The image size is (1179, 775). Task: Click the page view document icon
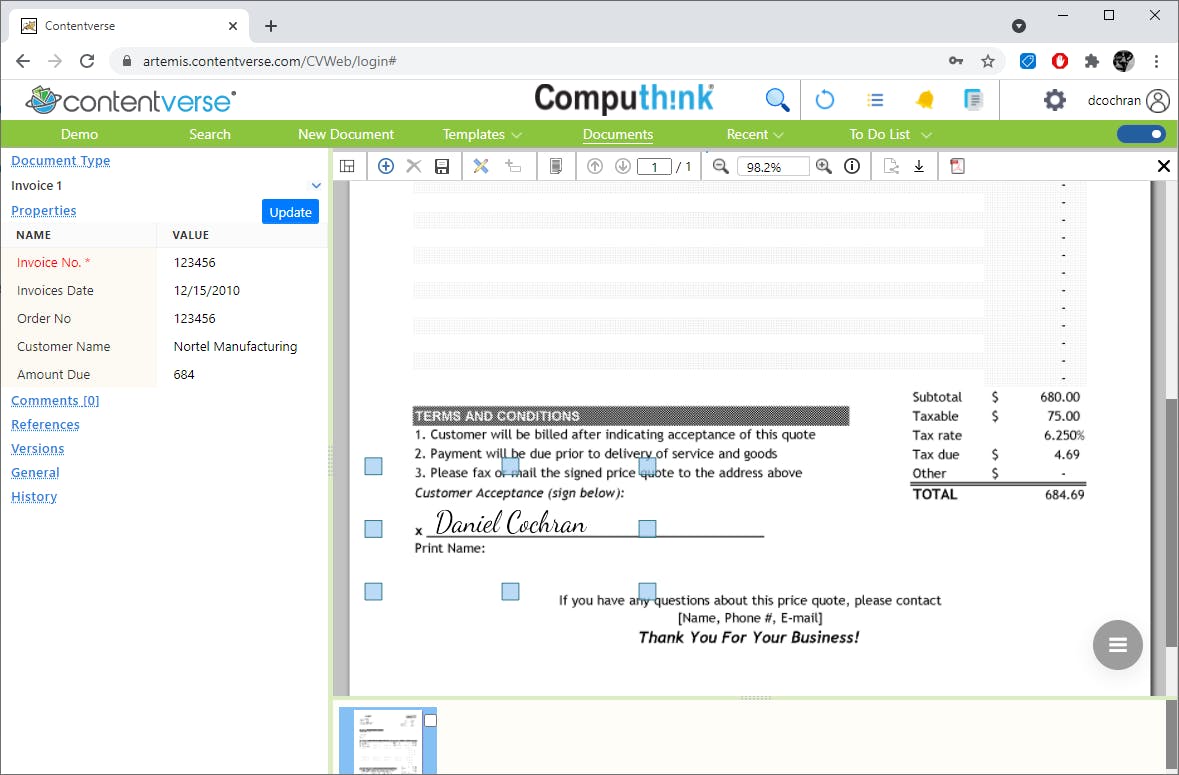point(556,166)
